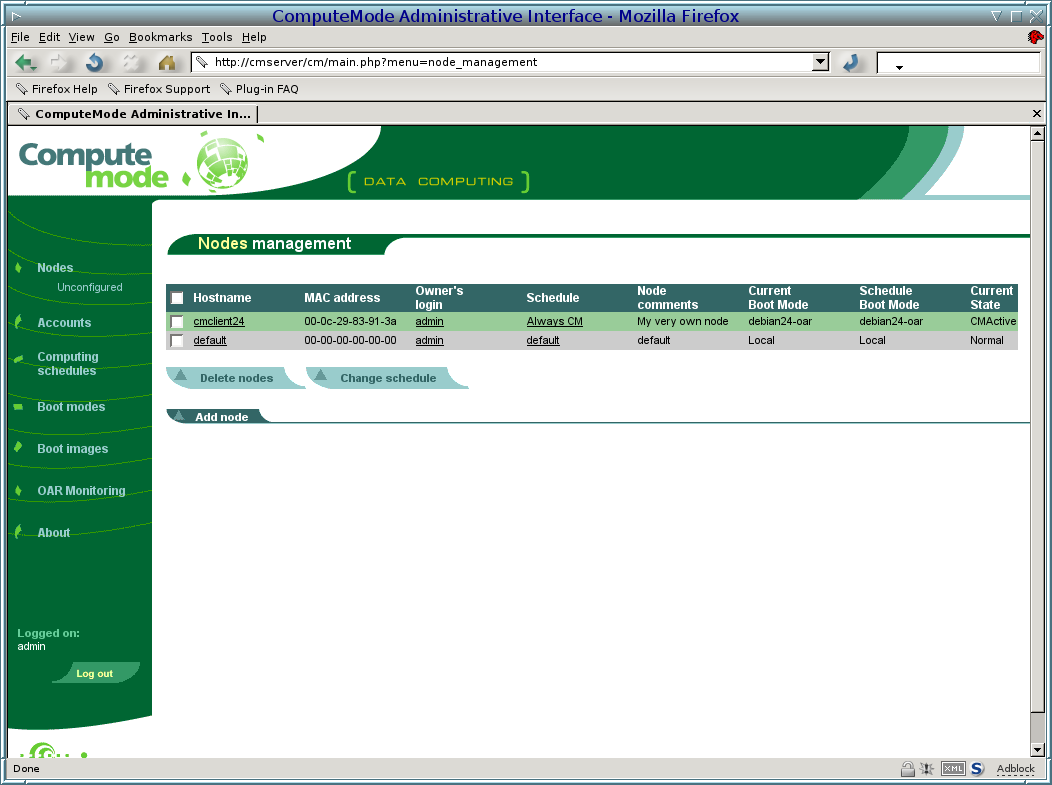
Task: Click the Go arrow beside the address bar
Action: point(851,62)
